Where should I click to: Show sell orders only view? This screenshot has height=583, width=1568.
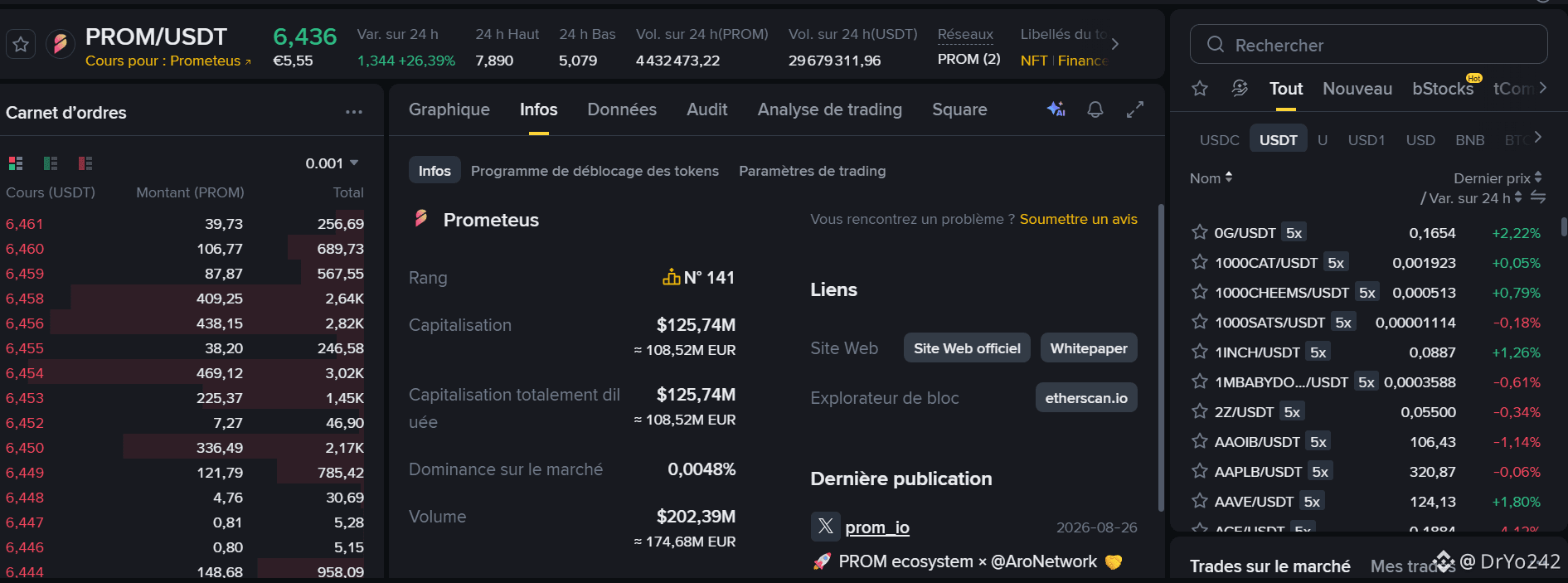[85, 163]
